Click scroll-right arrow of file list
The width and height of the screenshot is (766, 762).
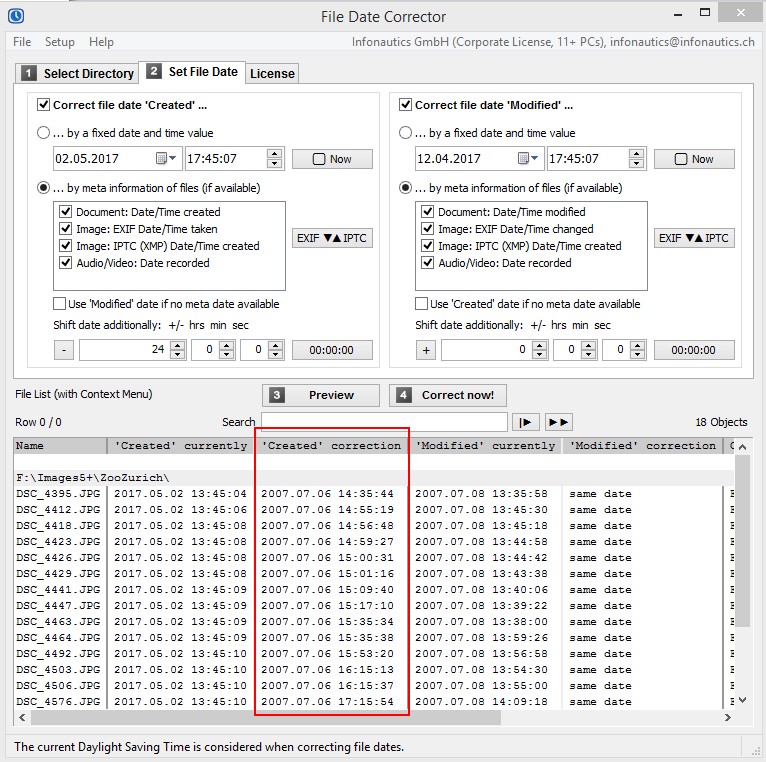727,717
